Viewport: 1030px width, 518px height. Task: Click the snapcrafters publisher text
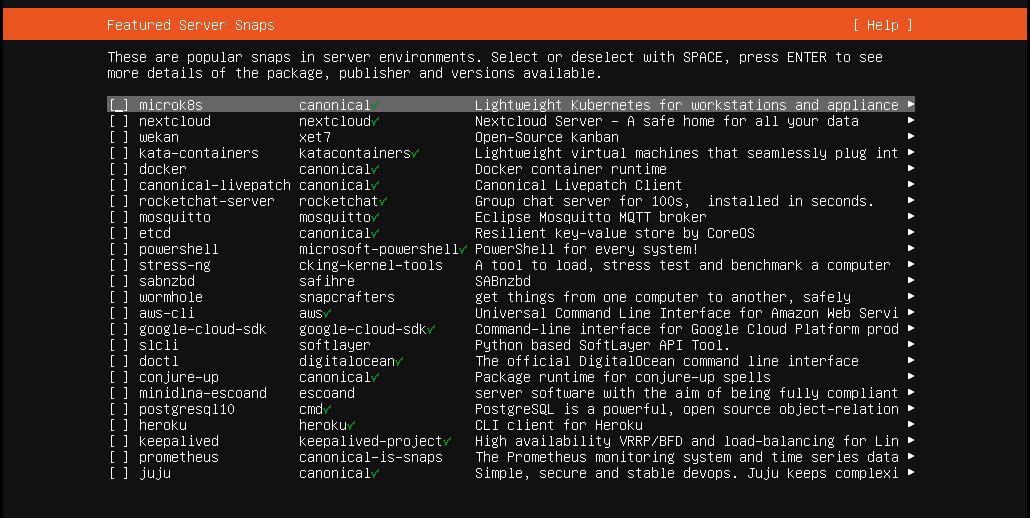(347, 297)
